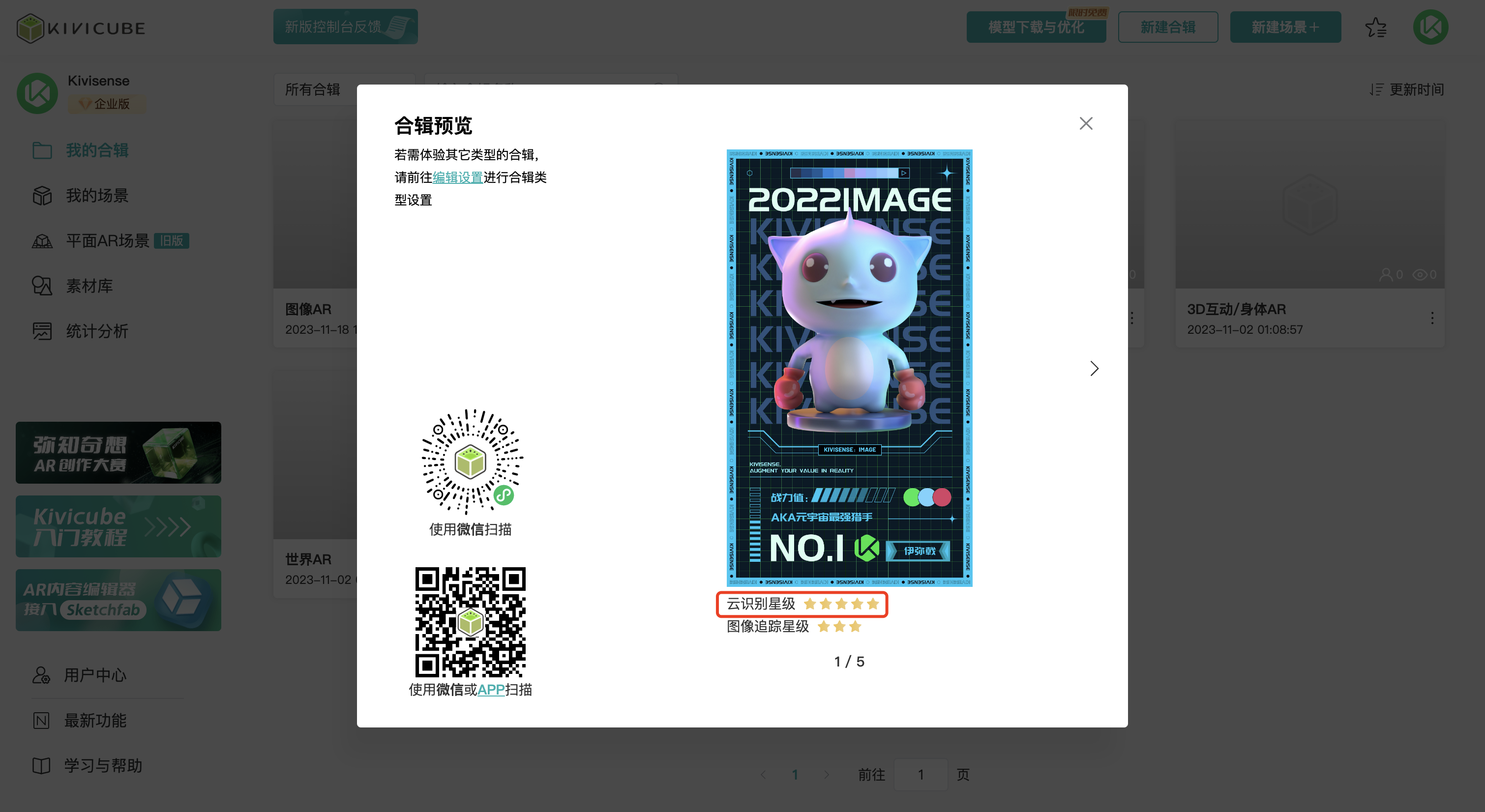Open the user avatar menu top right
The image size is (1485, 812).
click(1430, 27)
